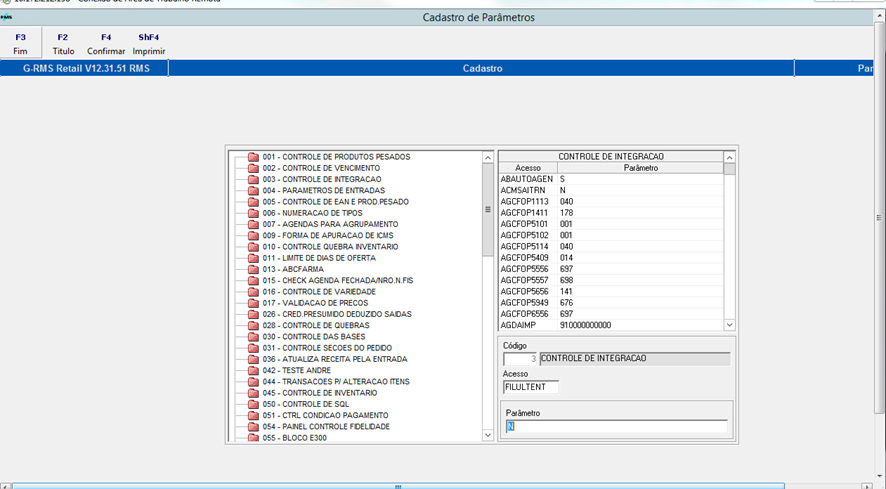Click the CONTROLE DE INTEGRACAO description field

pyautogui.click(x=635, y=359)
